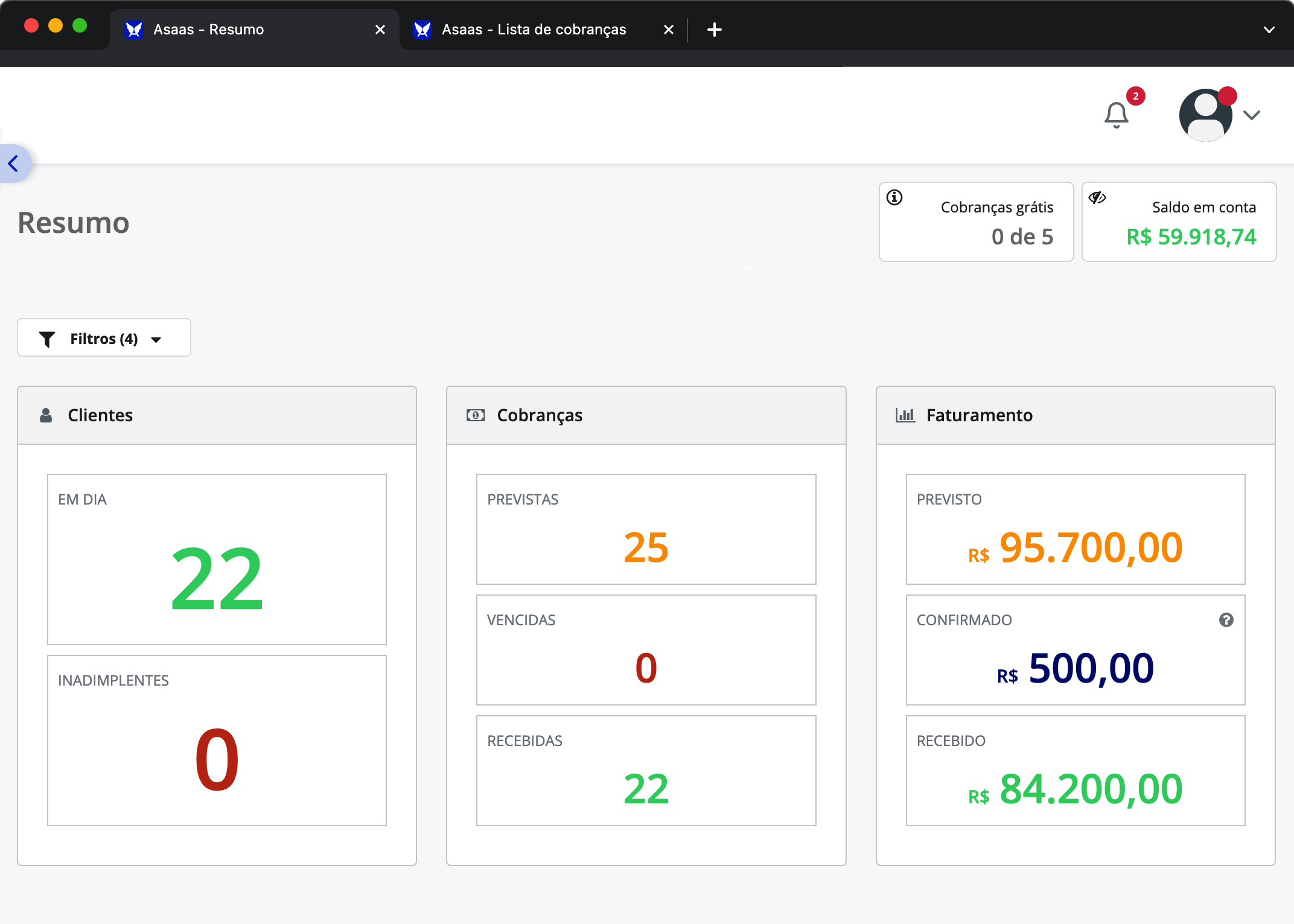
Task: Open a new browser tab
Action: tap(715, 30)
